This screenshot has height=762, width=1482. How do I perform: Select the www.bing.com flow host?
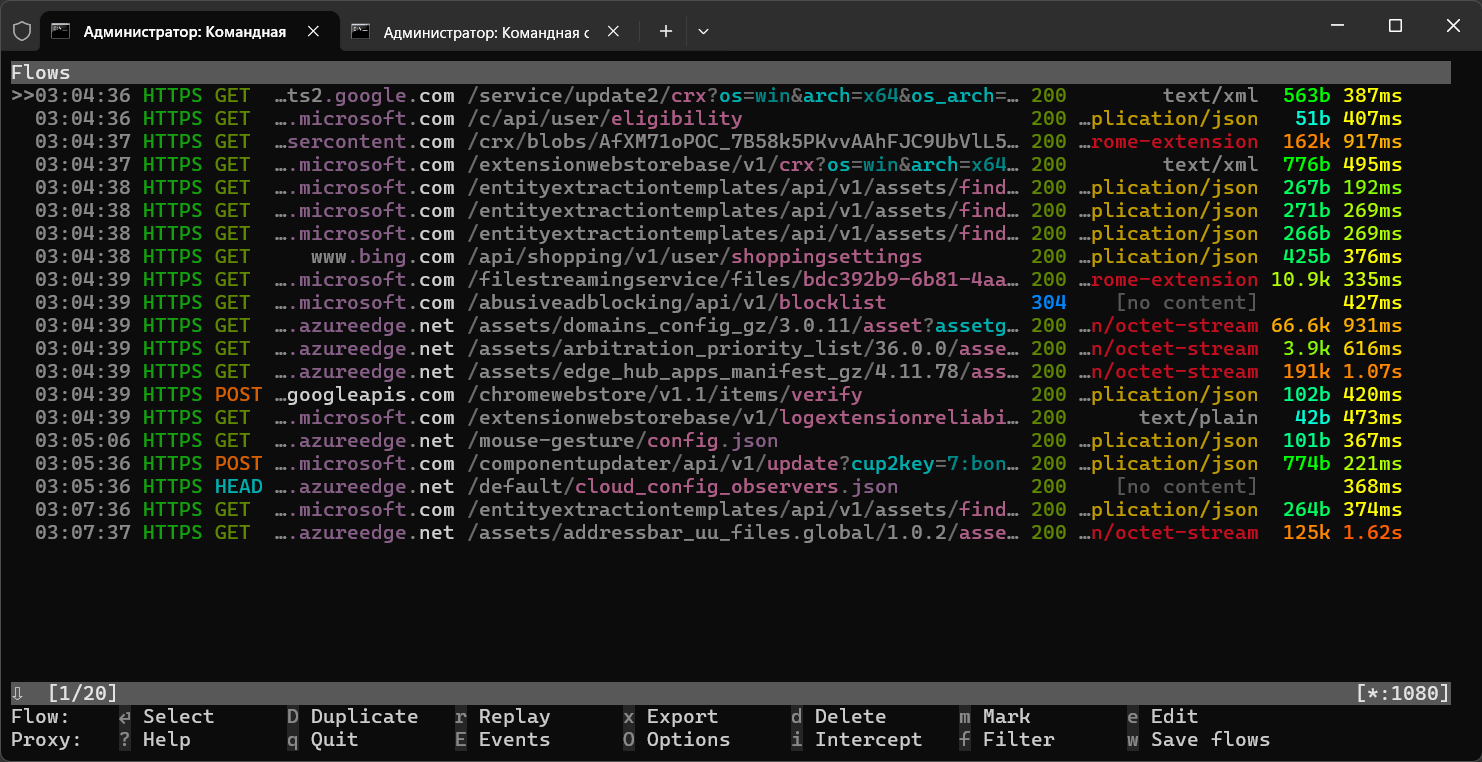coord(383,257)
